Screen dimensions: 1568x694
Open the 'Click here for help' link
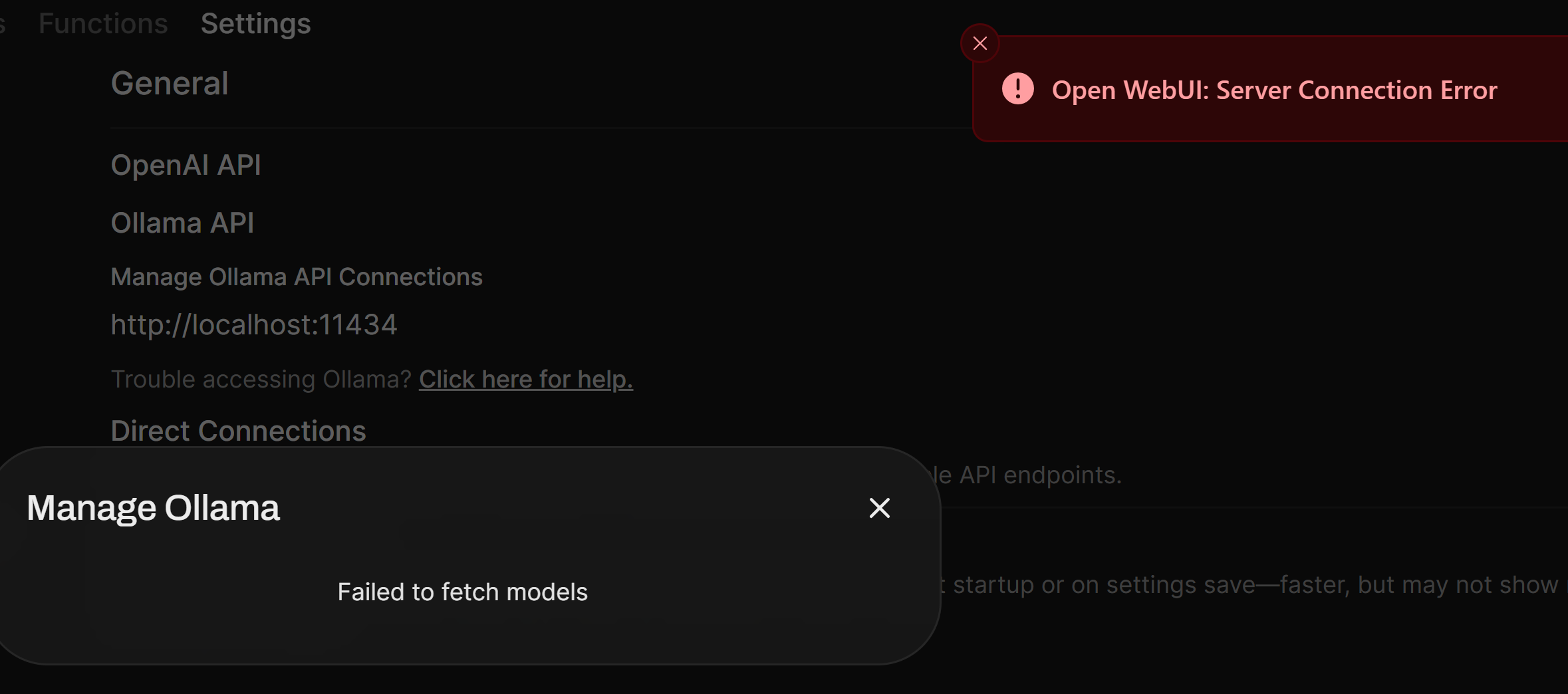click(525, 379)
